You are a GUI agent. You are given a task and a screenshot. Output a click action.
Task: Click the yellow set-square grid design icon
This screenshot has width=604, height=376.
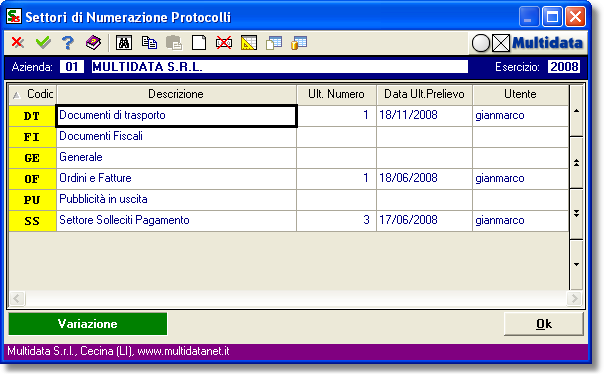[x=249, y=43]
